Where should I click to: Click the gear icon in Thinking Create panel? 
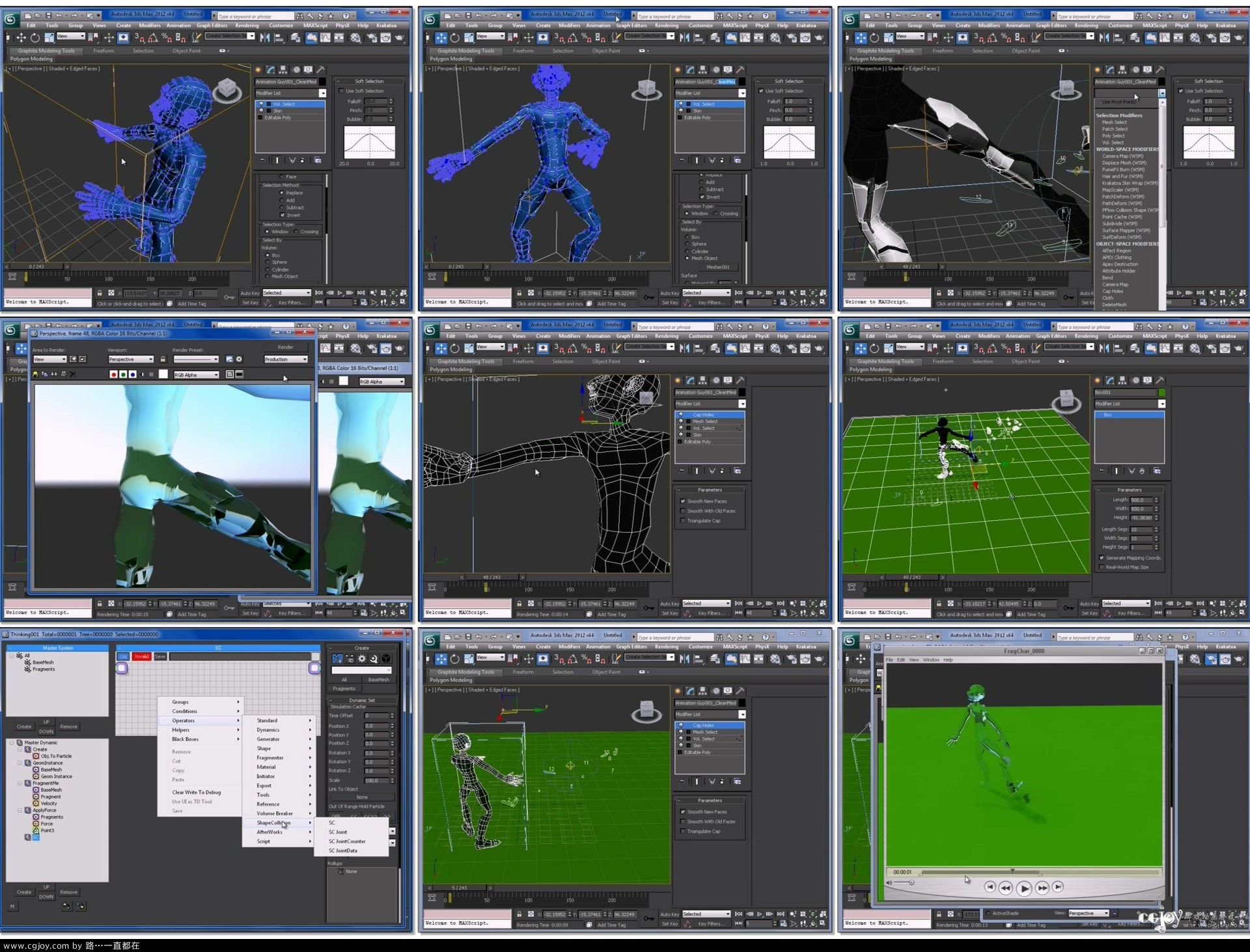(x=362, y=659)
